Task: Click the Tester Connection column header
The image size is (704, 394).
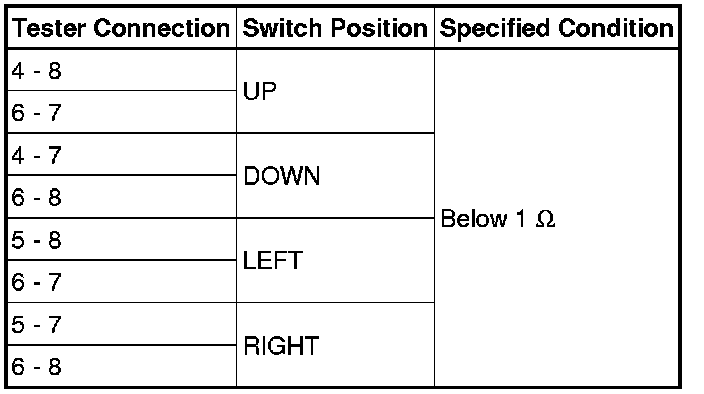Action: point(122,28)
